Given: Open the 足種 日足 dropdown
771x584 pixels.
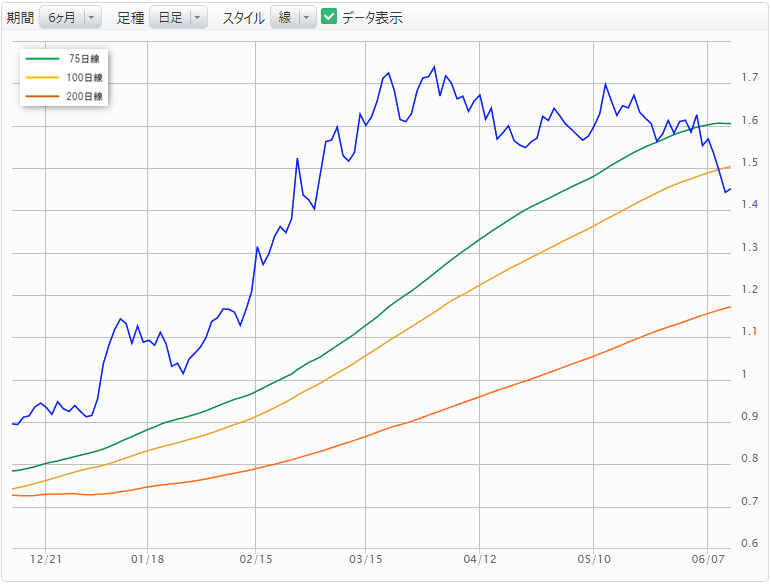Looking at the screenshot, I should 178,18.
